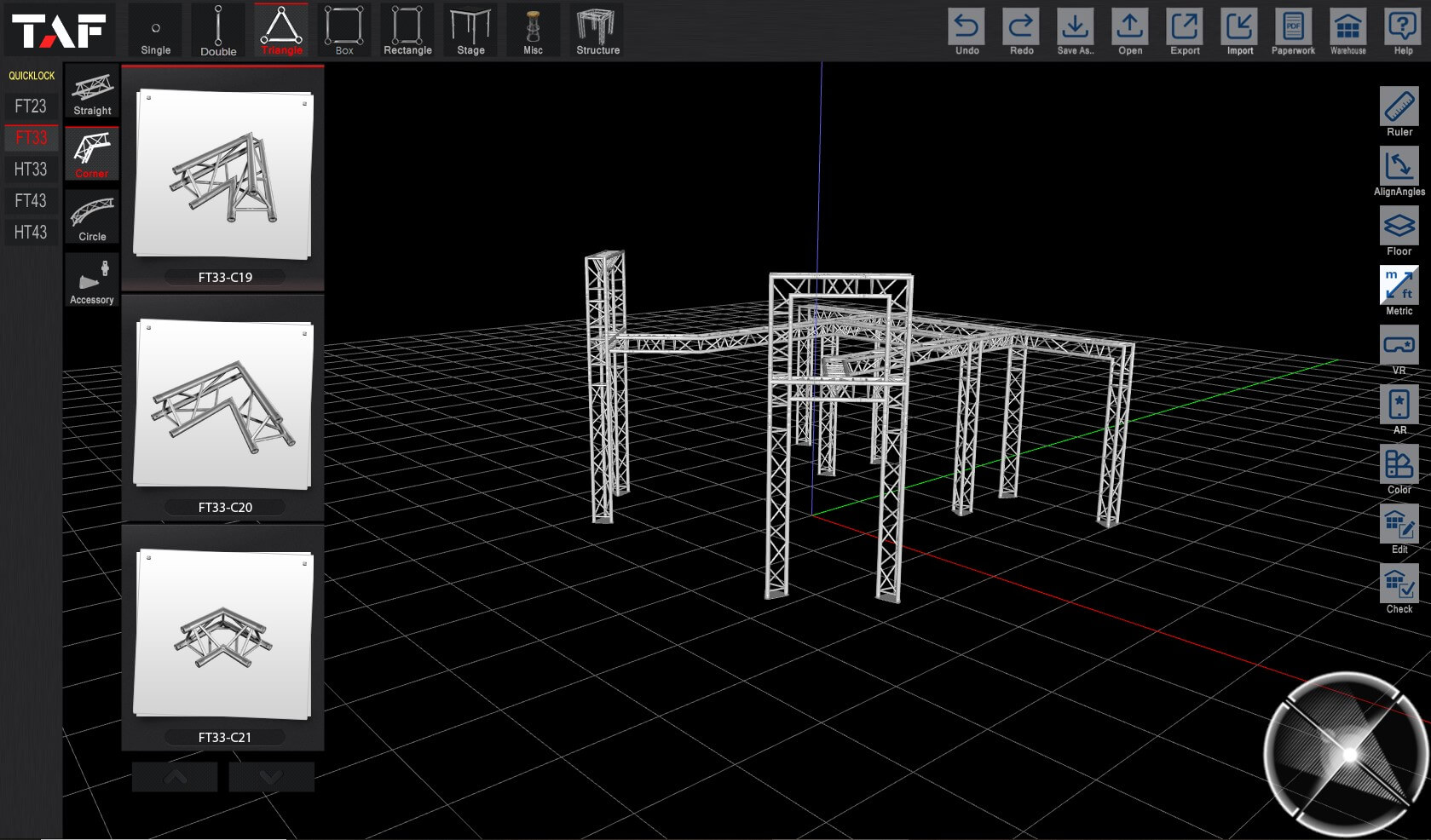Open the Warehouse inventory
Screen dimensions: 1431x840
[x=1347, y=32]
